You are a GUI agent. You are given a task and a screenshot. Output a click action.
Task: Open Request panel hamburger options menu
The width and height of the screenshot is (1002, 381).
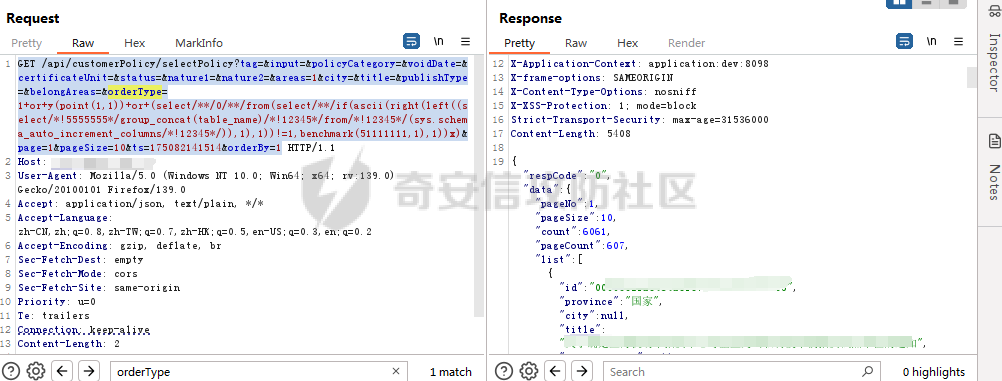click(465, 42)
